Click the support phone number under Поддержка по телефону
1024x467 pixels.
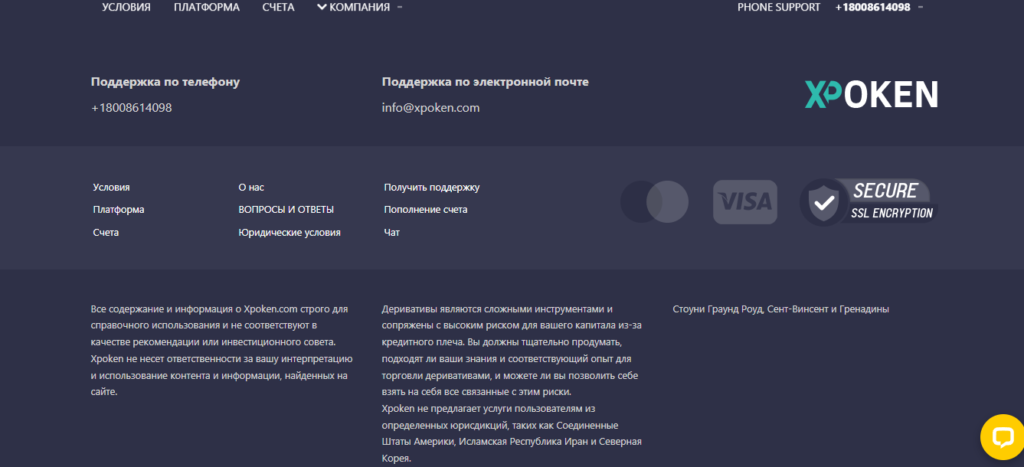tap(131, 108)
